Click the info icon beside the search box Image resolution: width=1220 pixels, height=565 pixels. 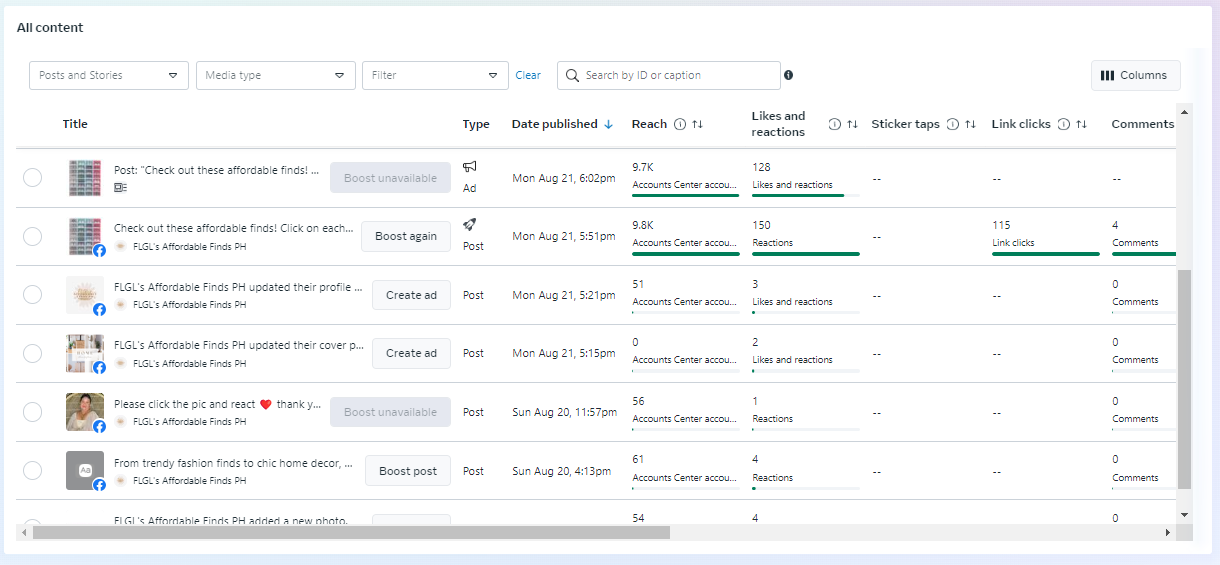click(x=788, y=75)
